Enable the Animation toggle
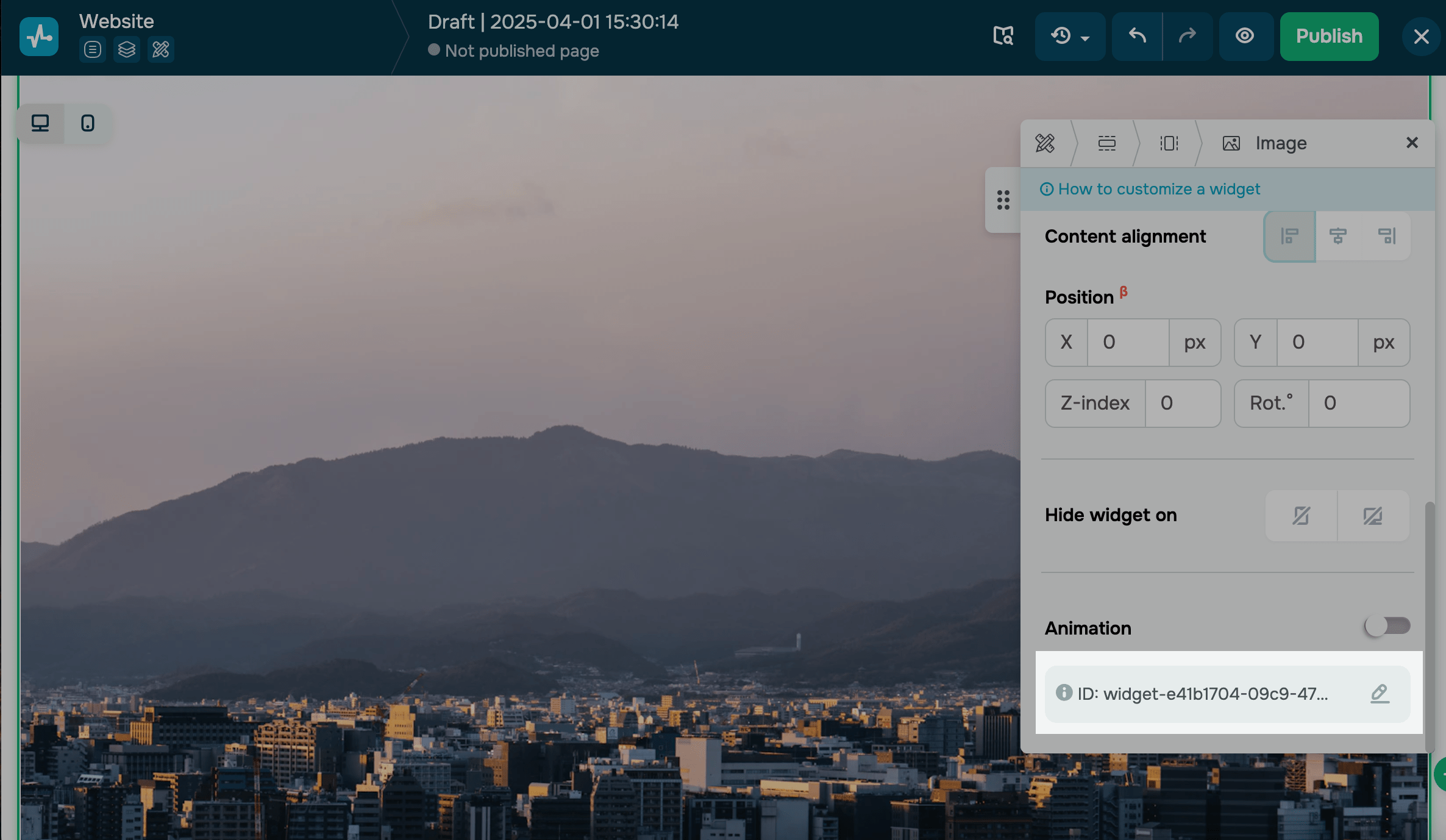Image resolution: width=1446 pixels, height=840 pixels. (x=1387, y=626)
